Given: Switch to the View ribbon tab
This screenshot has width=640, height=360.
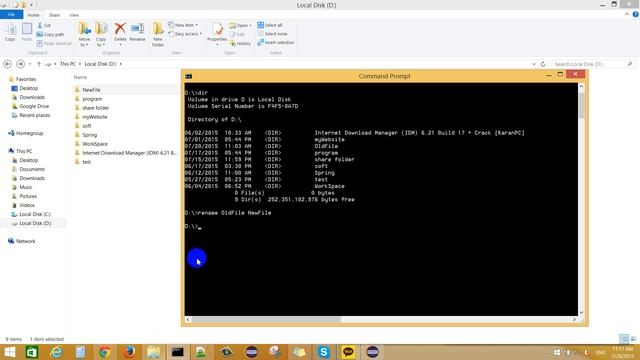Looking at the screenshot, I should coord(74,15).
